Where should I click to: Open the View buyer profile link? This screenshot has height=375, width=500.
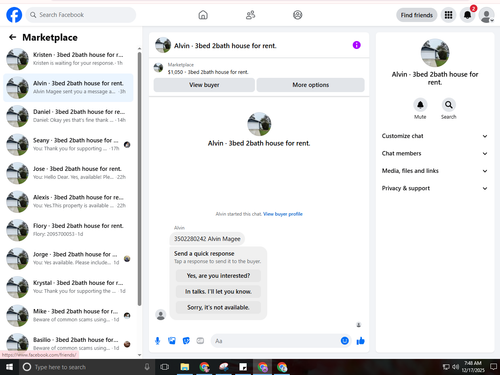(283, 214)
